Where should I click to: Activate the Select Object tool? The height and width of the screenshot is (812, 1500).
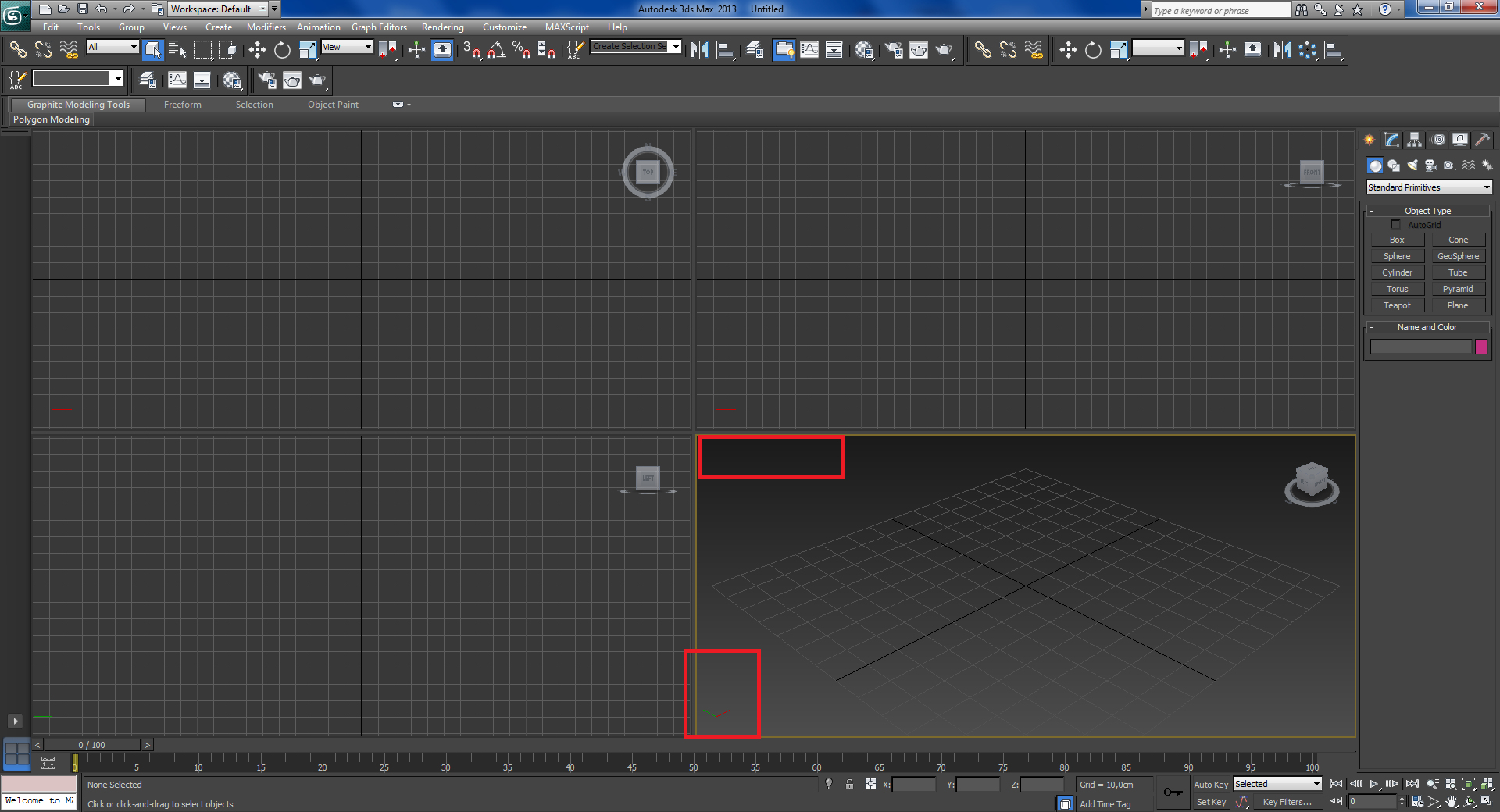click(x=152, y=50)
